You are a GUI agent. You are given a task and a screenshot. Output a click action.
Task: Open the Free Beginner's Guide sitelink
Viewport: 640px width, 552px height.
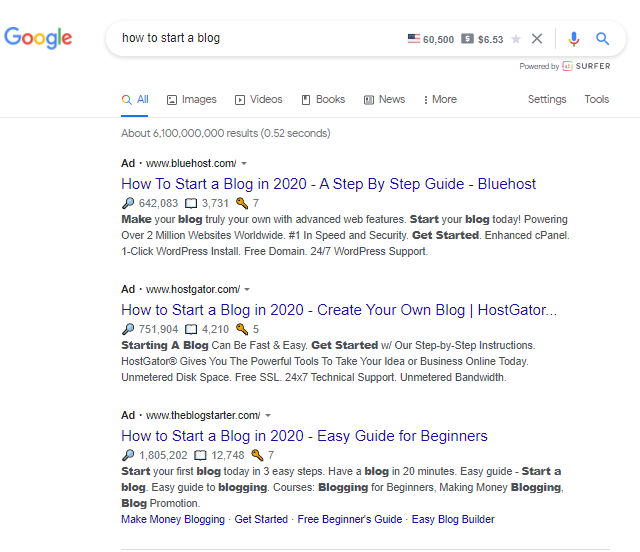click(x=350, y=519)
